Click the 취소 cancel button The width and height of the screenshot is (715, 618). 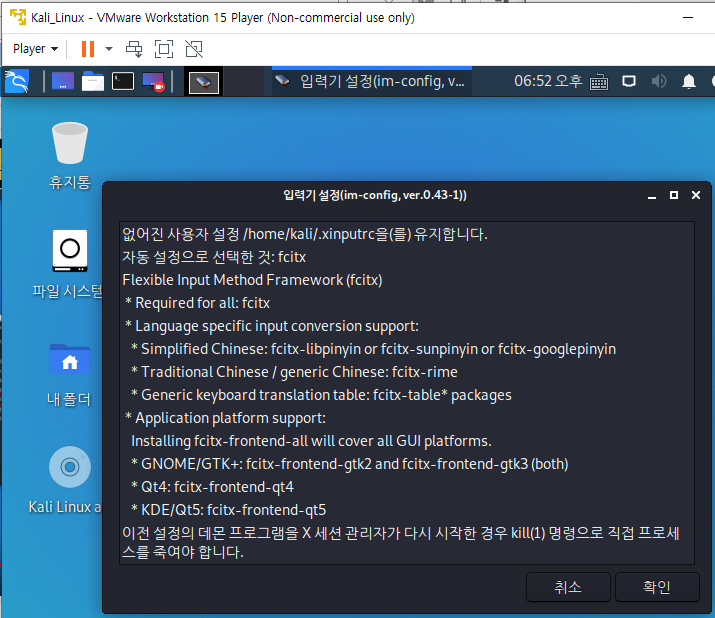568,587
